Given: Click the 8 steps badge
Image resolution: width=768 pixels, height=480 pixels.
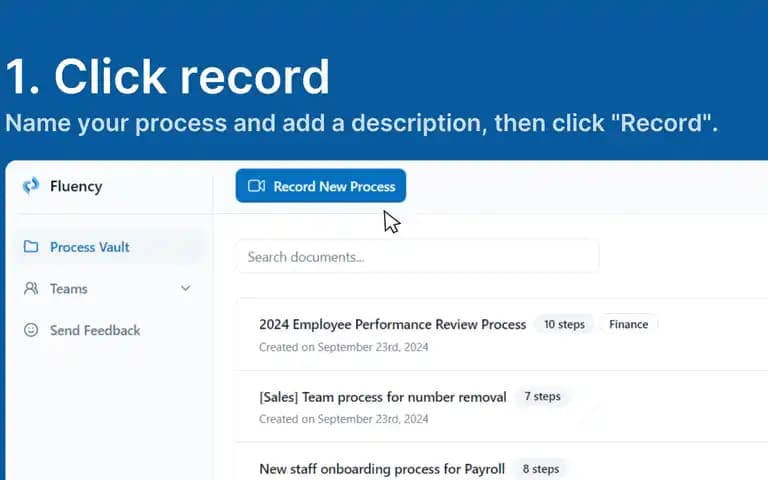Looking at the screenshot, I should tap(541, 469).
